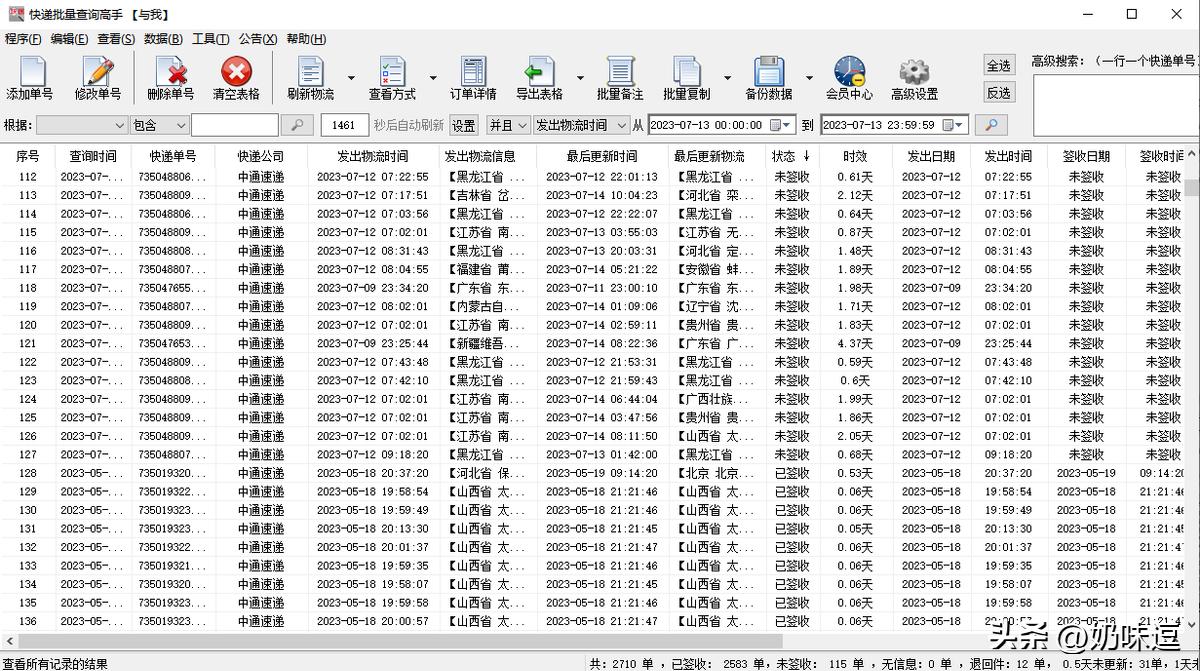The height and width of the screenshot is (671, 1200).
Task: Click the 已签收 status in row 136
Action: [792, 621]
